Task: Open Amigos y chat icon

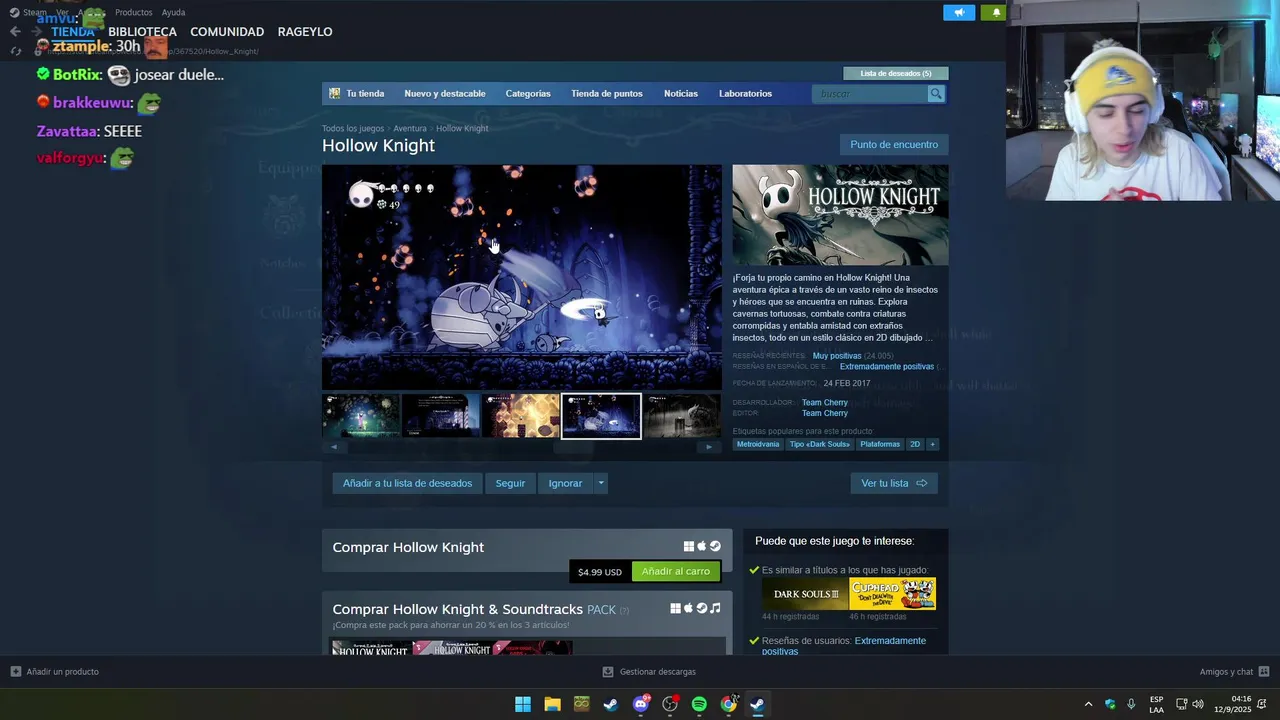Action: pyautogui.click(x=1264, y=672)
